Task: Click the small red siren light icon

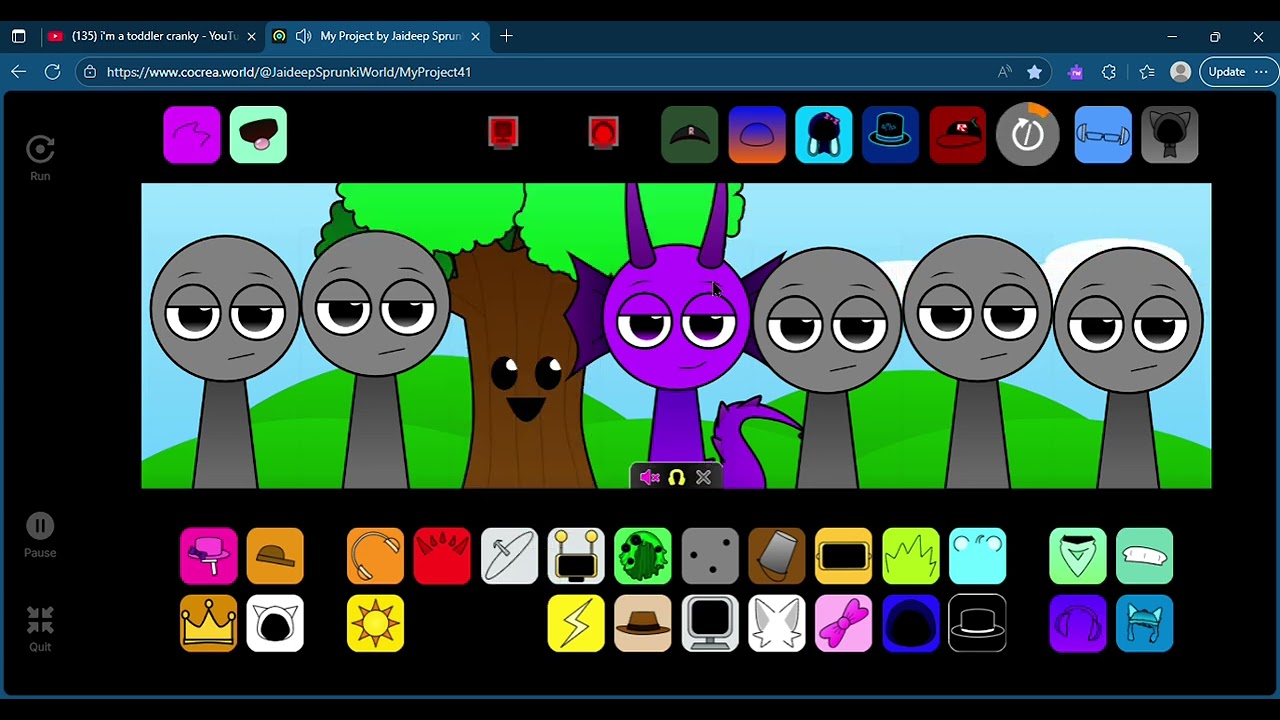Action: click(603, 132)
